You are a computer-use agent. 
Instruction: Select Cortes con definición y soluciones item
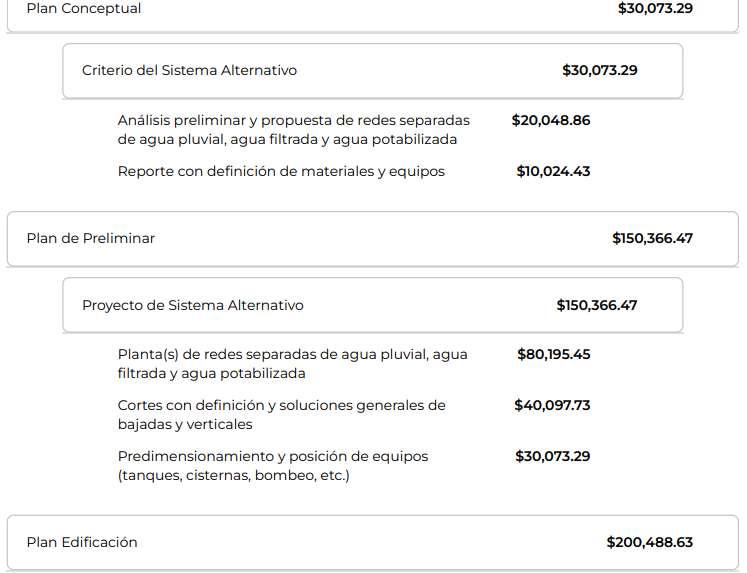click(x=282, y=414)
